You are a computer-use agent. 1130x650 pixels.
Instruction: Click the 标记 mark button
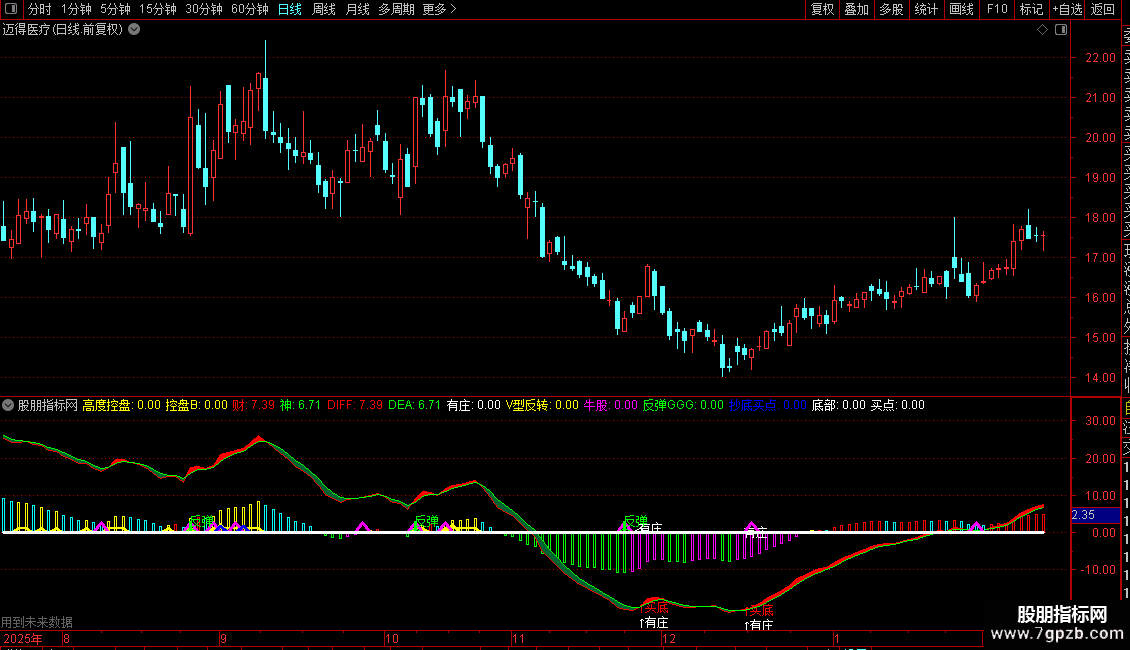(x=1030, y=9)
